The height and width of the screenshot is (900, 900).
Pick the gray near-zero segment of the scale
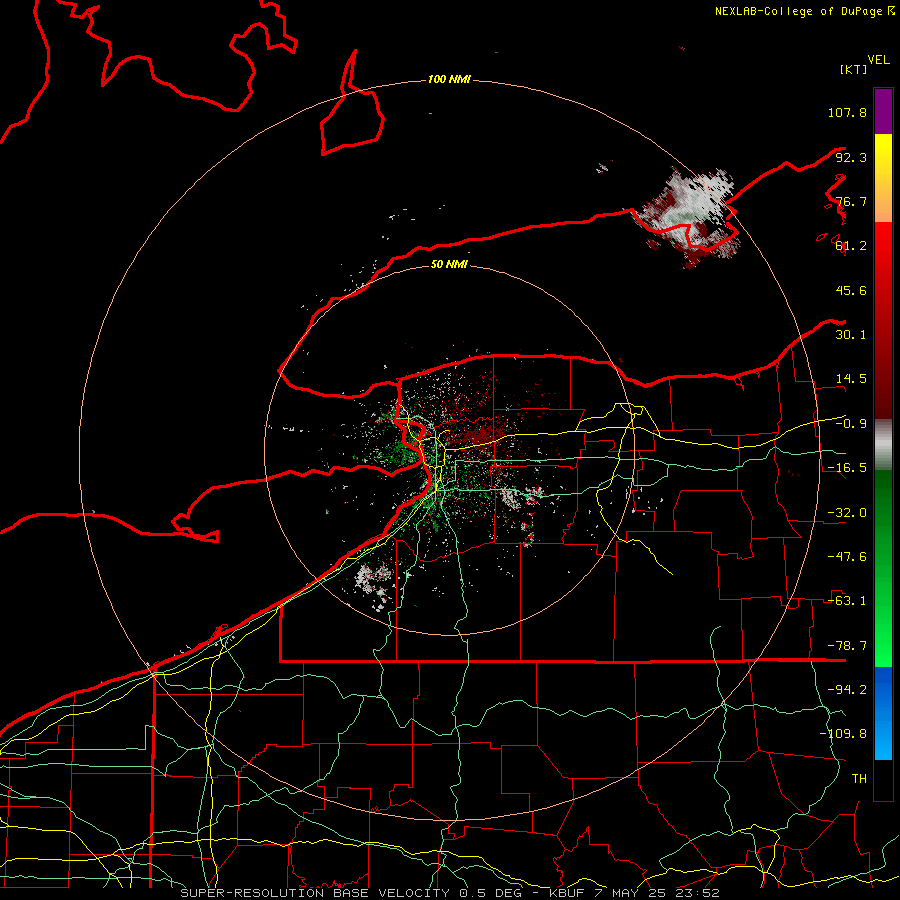(x=883, y=444)
